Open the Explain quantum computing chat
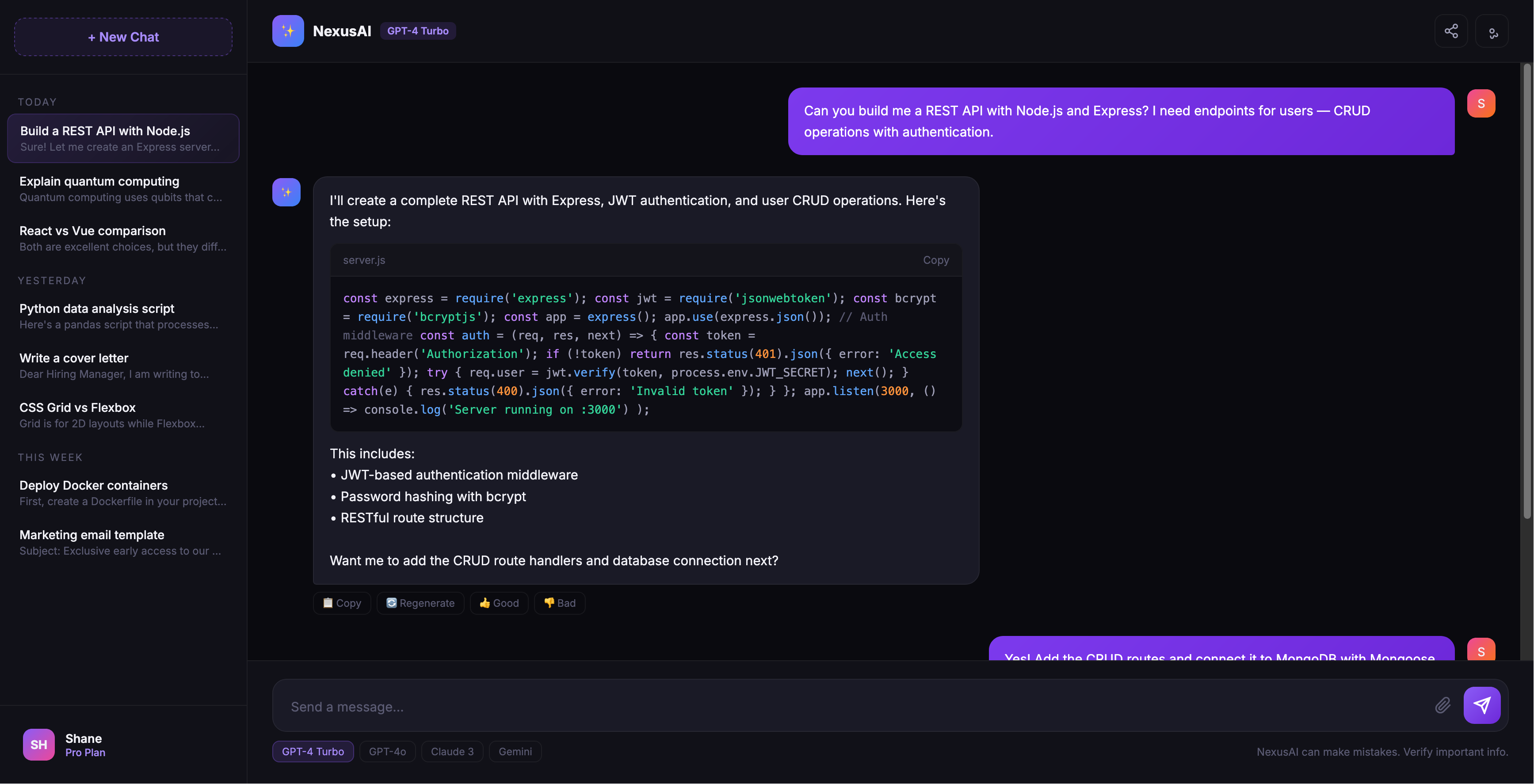This screenshot has height=784, width=1534. pos(122,189)
